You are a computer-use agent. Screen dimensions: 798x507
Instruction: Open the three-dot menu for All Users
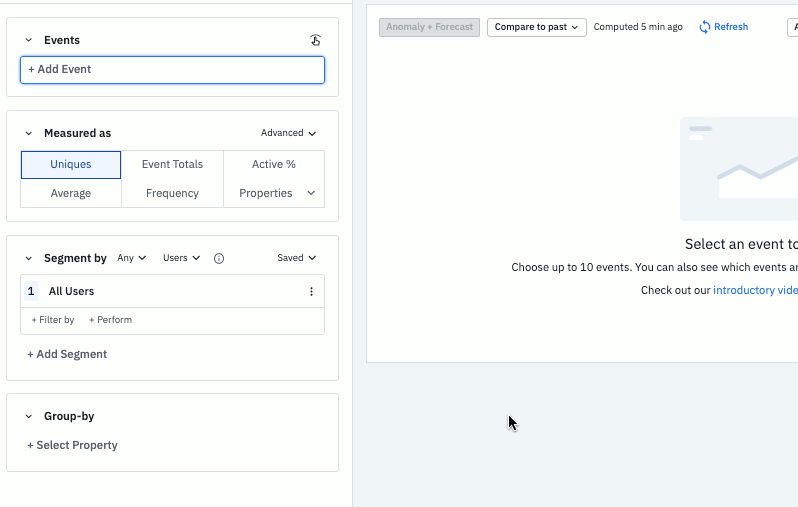(x=311, y=292)
